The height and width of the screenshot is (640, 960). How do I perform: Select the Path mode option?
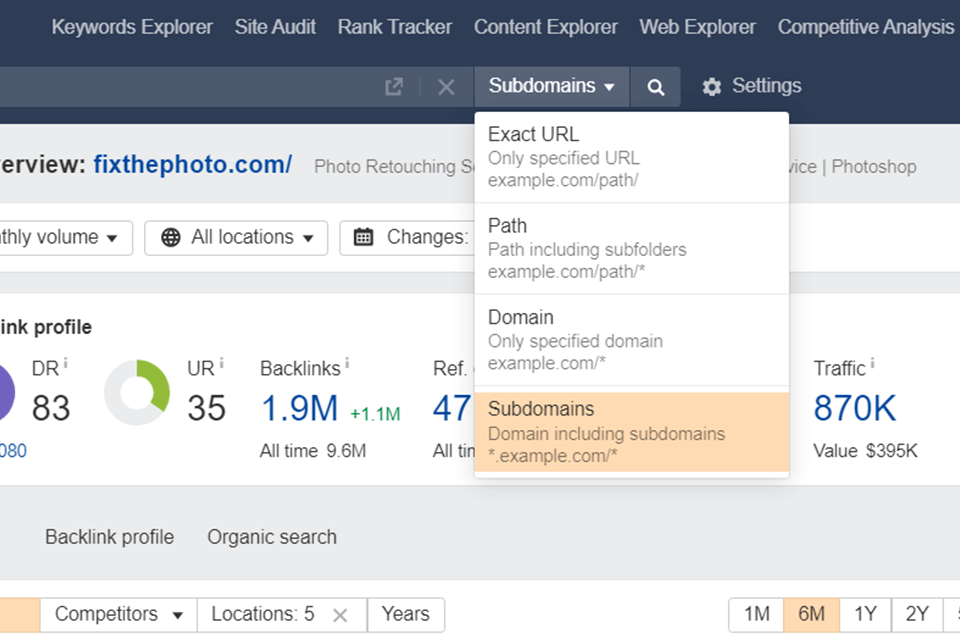(631, 249)
